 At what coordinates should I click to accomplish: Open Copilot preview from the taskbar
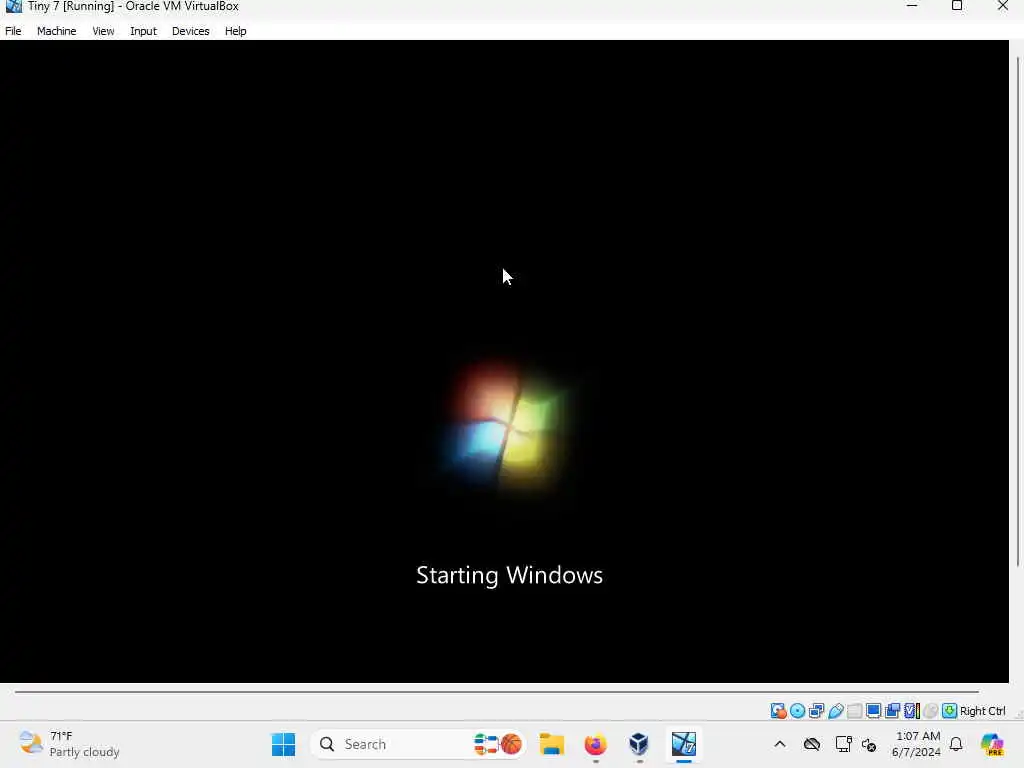(993, 744)
